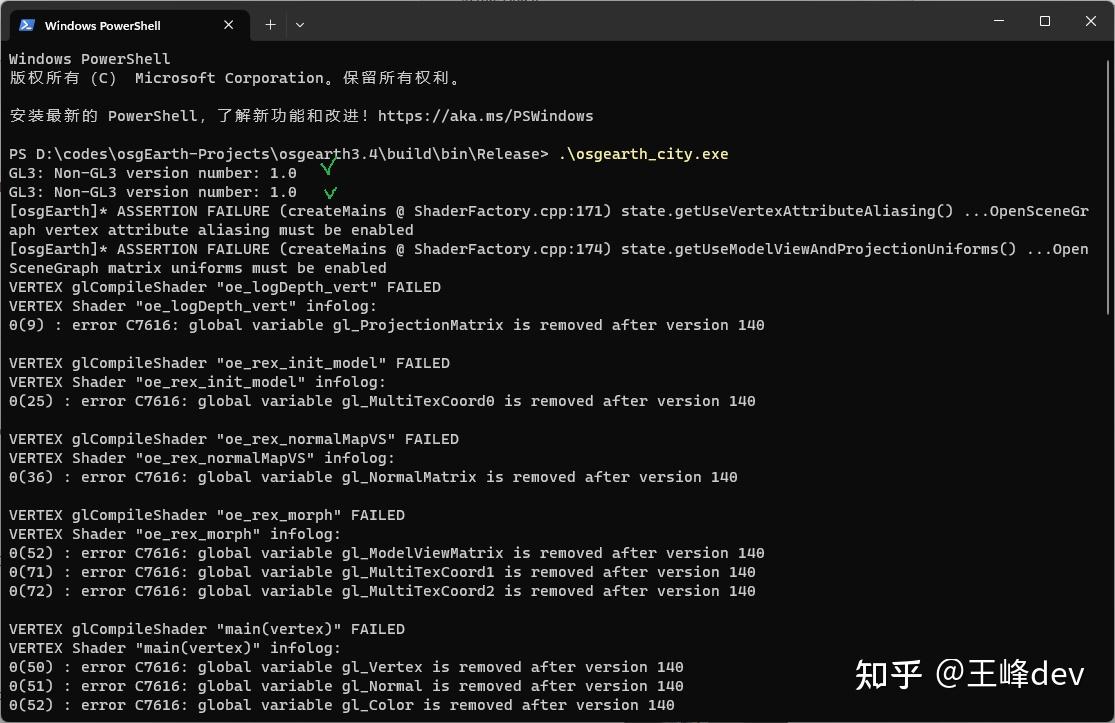The width and height of the screenshot is (1115, 723).
Task: Click the vertical scrollbar thumb
Action: (x=1108, y=187)
